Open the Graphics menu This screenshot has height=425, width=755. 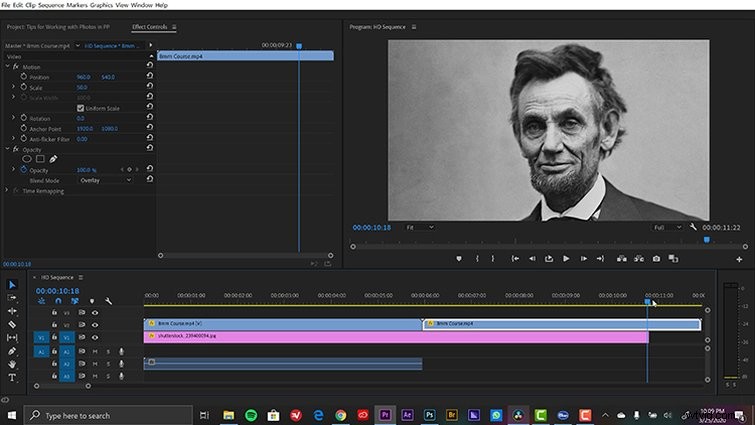point(102,5)
